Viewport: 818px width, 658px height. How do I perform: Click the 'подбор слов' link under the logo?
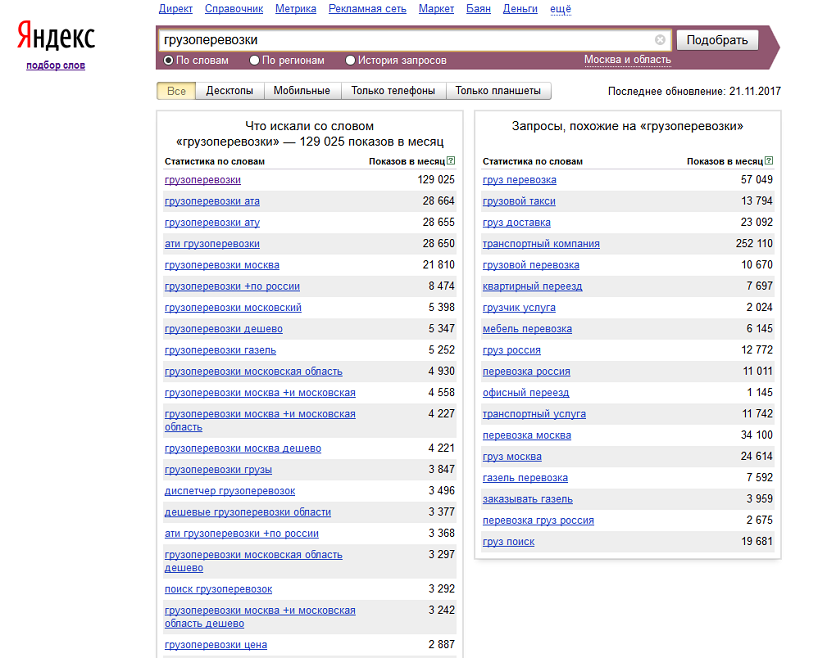[x=56, y=66]
